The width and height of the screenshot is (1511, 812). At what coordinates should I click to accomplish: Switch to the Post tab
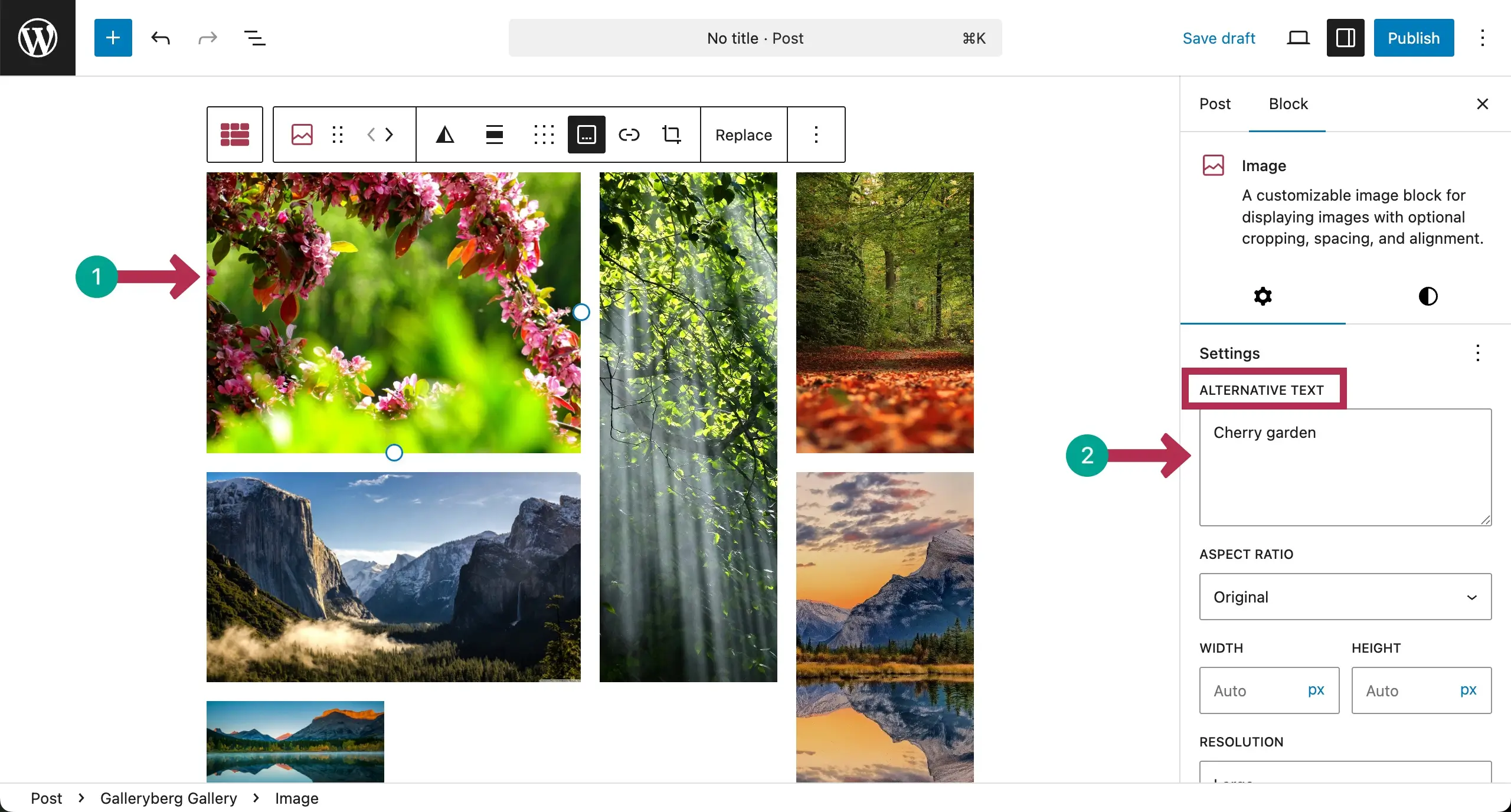coord(1215,104)
